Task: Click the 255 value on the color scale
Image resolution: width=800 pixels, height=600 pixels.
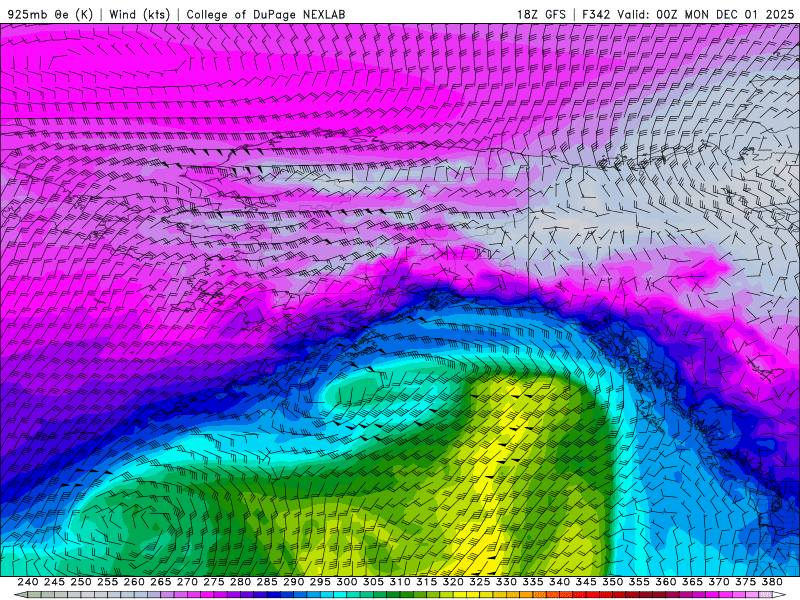Action: point(107,582)
